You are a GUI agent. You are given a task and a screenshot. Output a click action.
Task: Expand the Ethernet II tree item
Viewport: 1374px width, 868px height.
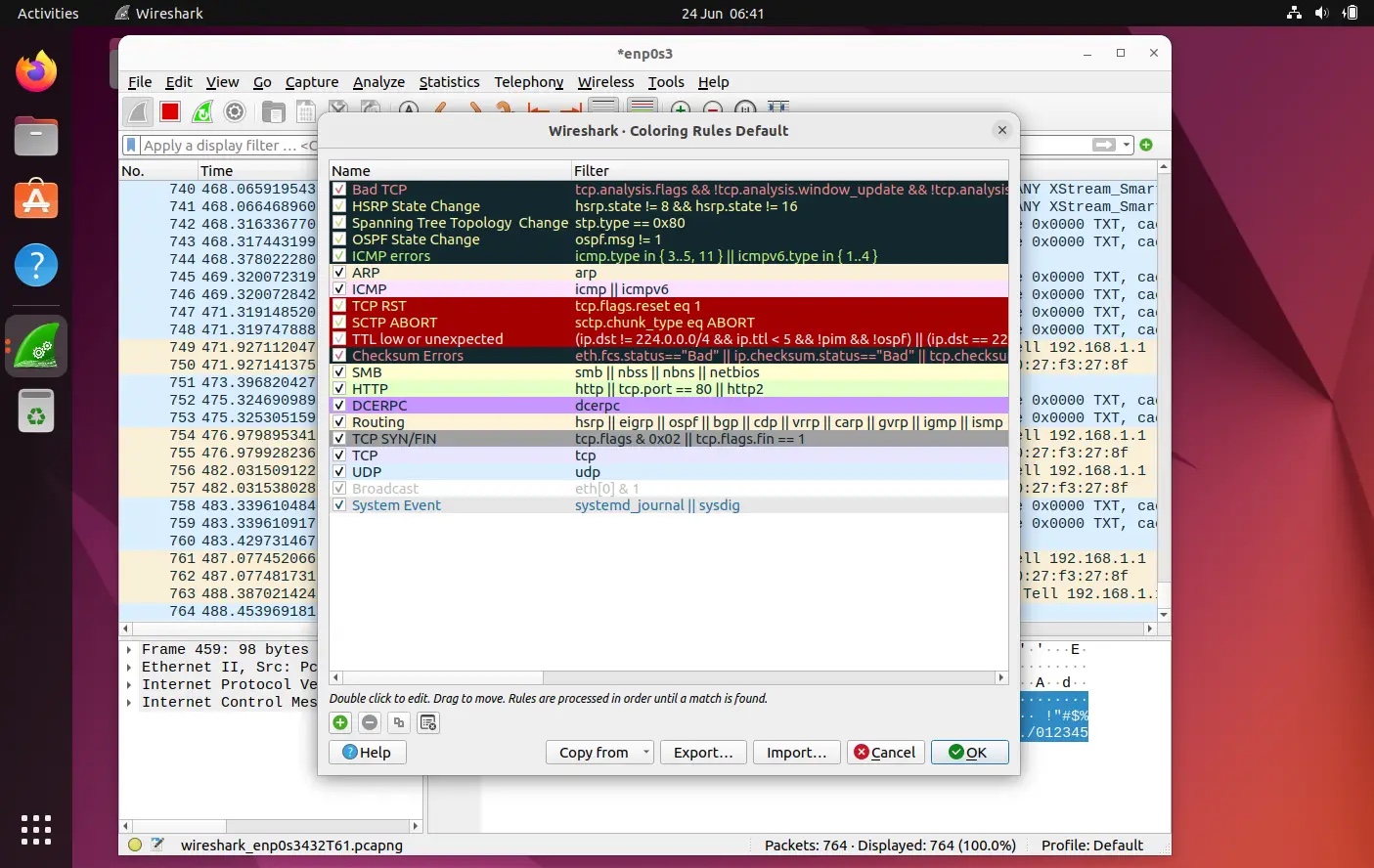click(x=130, y=667)
